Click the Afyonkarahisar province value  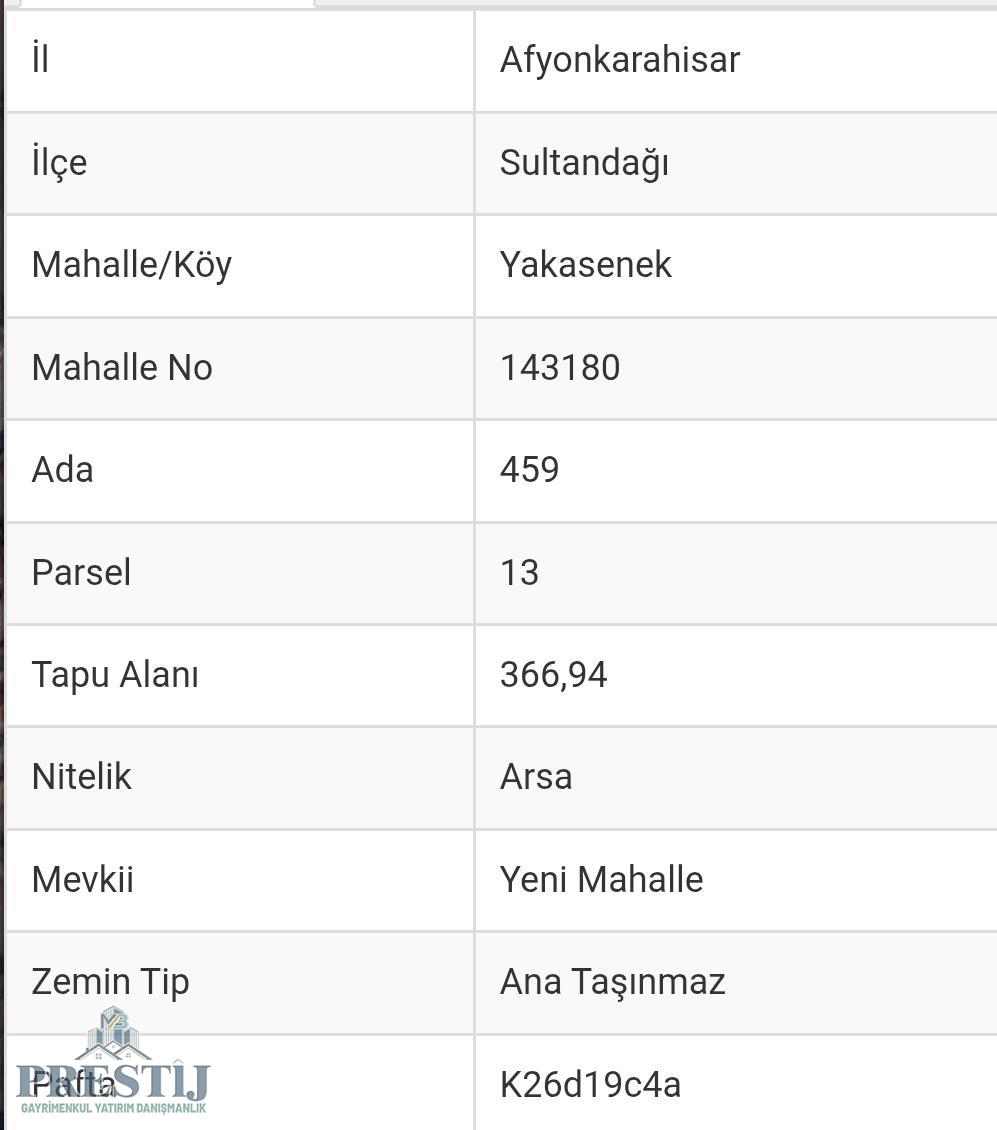point(619,60)
